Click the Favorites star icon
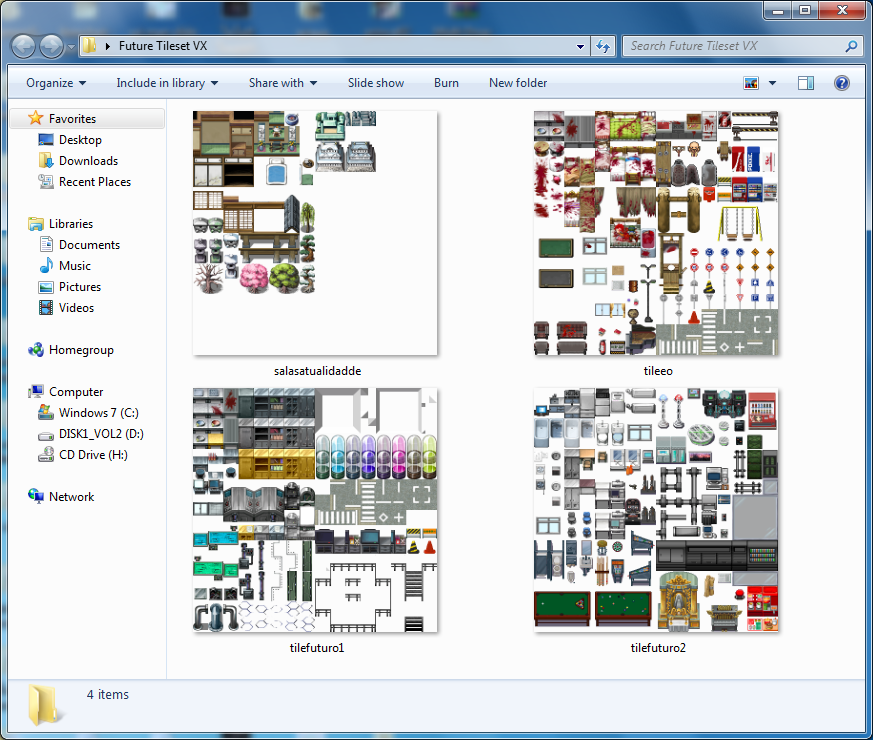 click(36, 118)
